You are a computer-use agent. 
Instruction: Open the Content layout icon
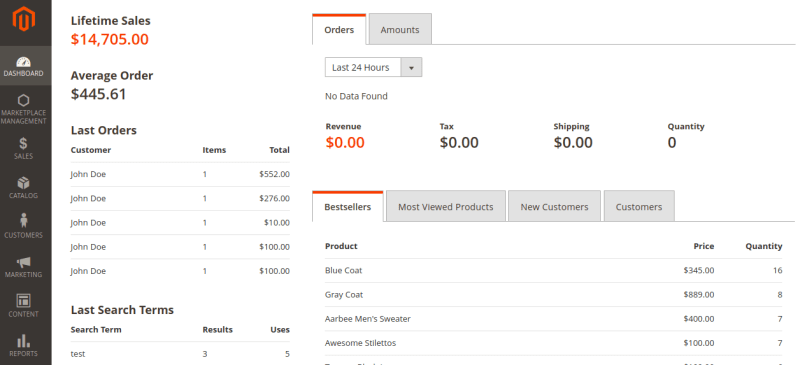[x=23, y=300]
